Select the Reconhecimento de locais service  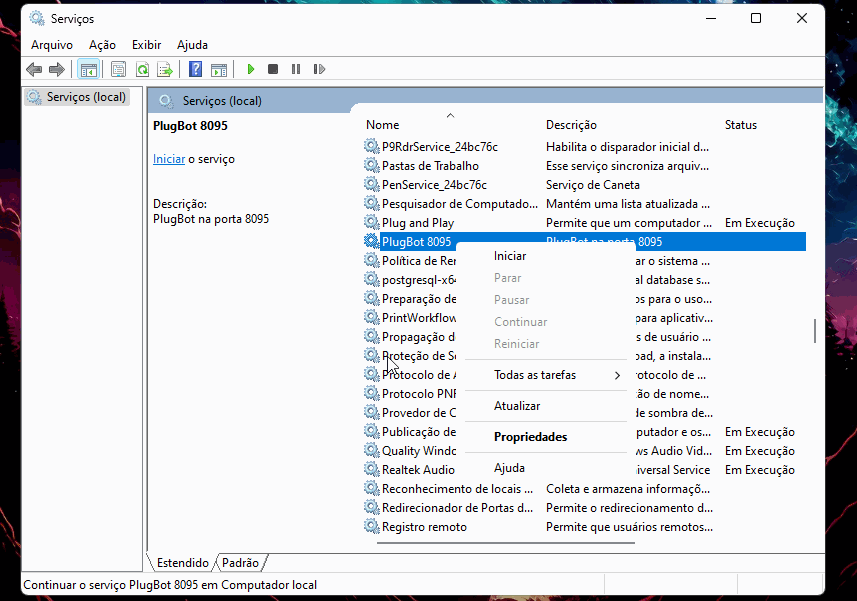pyautogui.click(x=457, y=488)
